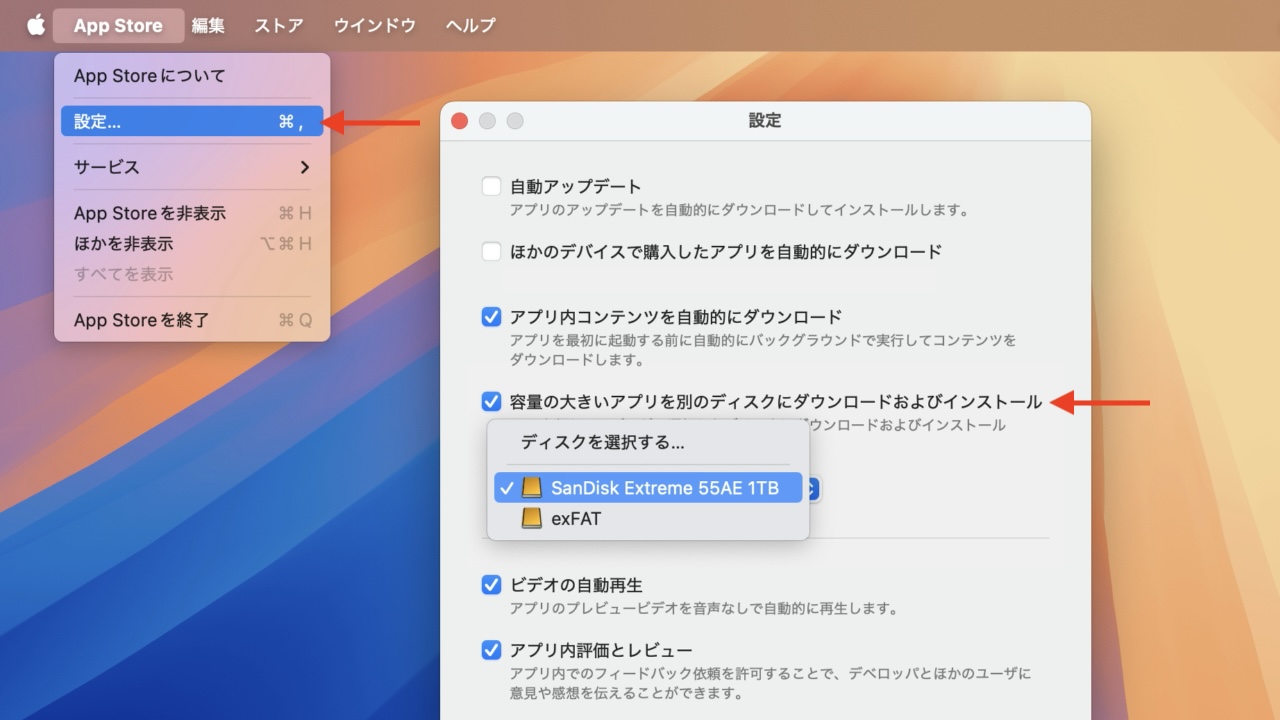Open the Apple menu logo
The width and height of the screenshot is (1280, 720).
(x=36, y=25)
